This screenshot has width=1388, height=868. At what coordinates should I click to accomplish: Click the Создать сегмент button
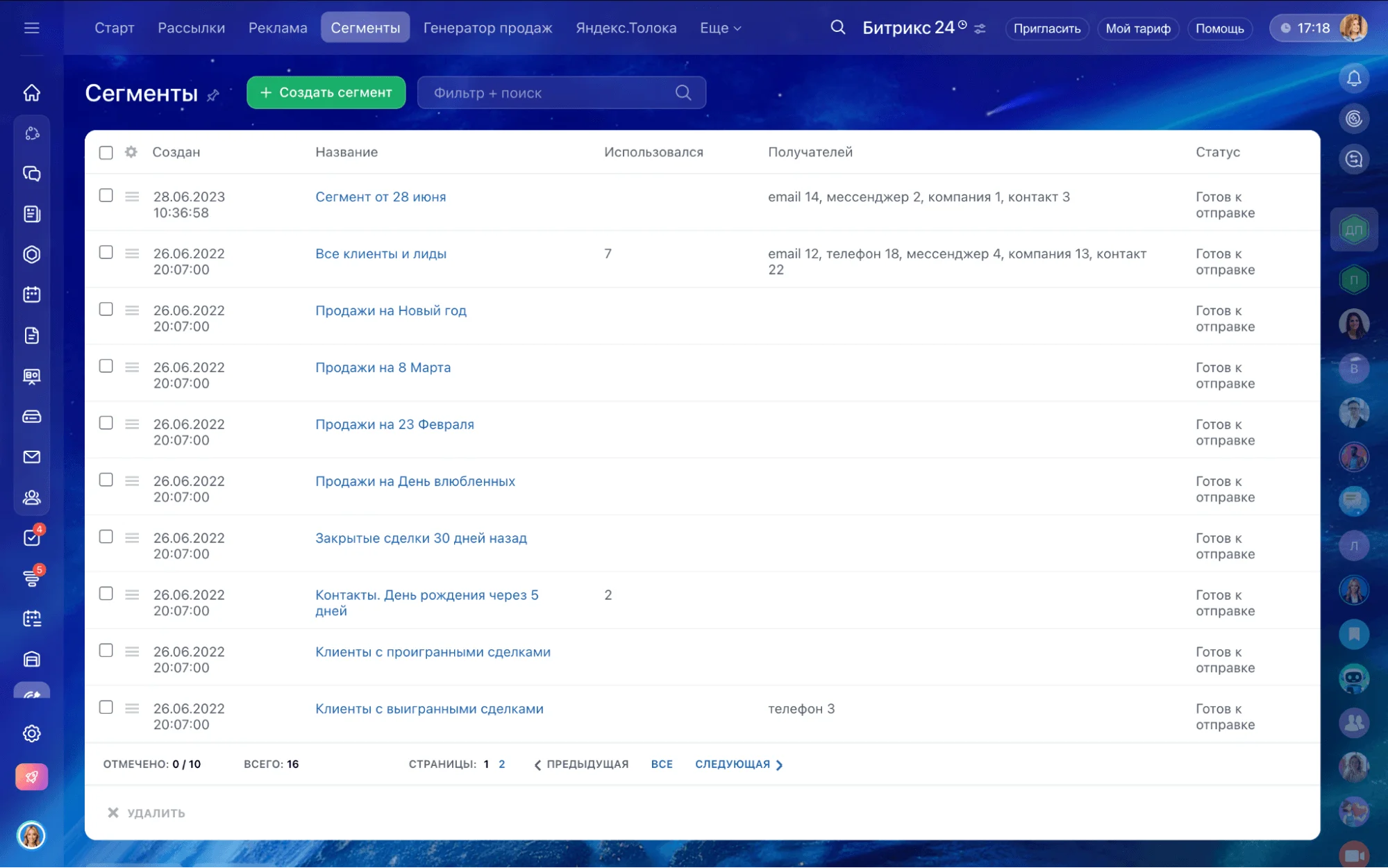point(326,92)
